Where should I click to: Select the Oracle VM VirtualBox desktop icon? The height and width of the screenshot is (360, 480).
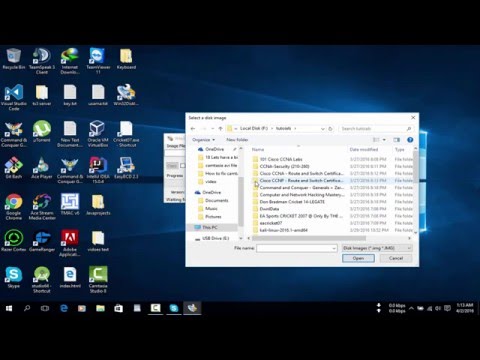click(98, 134)
